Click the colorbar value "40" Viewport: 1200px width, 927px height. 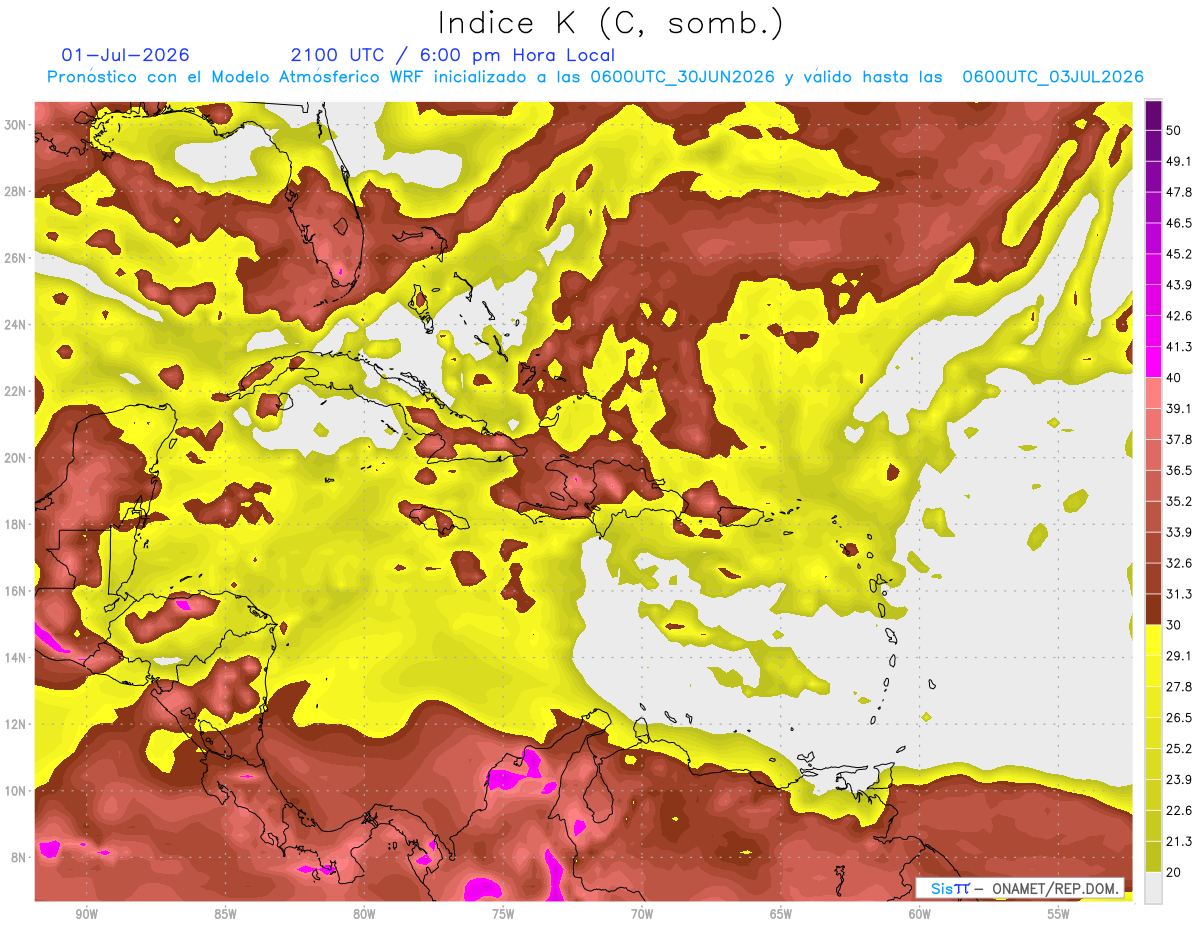(x=1173, y=378)
